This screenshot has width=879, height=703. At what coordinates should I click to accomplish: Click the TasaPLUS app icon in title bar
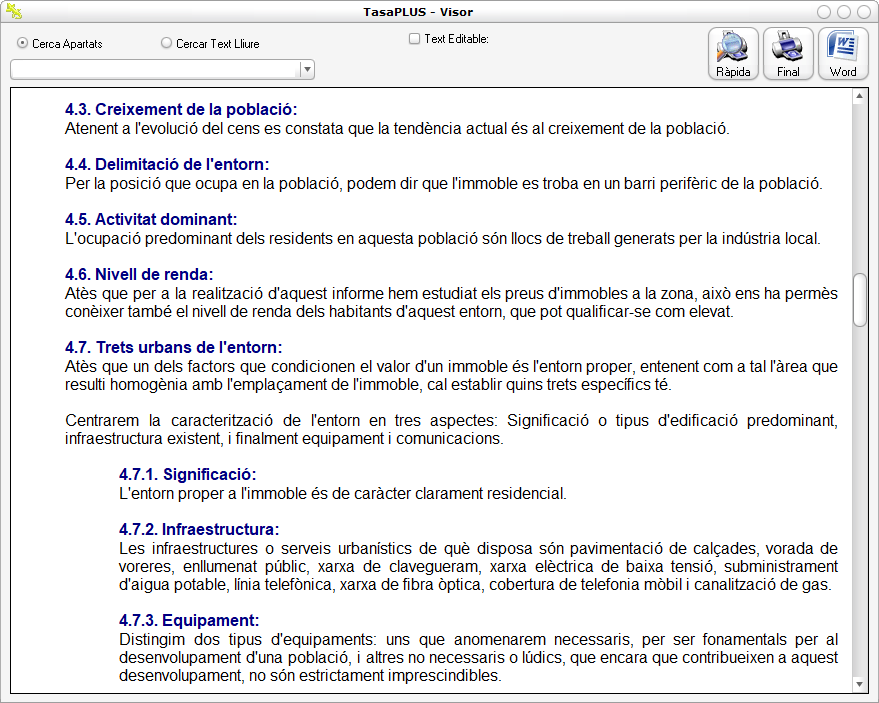(x=13, y=12)
